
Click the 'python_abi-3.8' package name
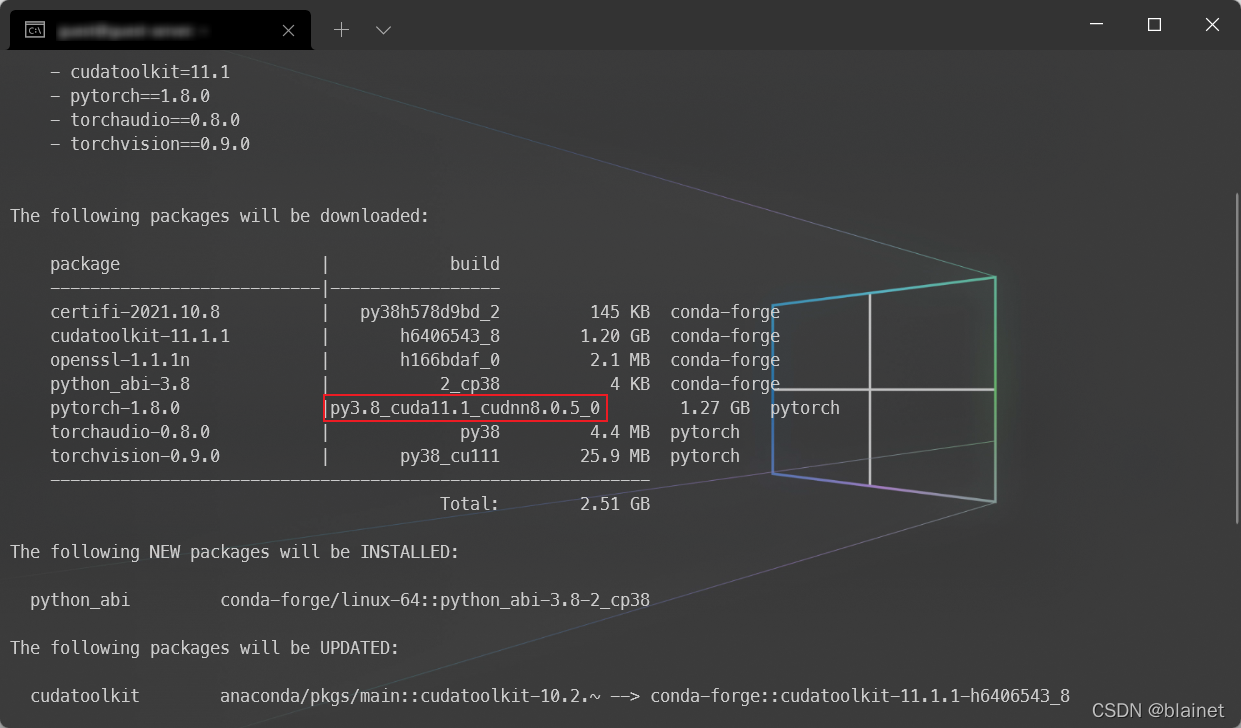120,384
